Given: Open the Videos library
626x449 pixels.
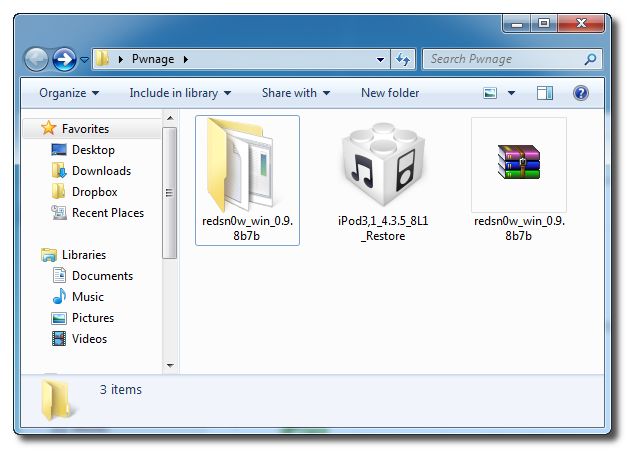Looking at the screenshot, I should click(89, 339).
